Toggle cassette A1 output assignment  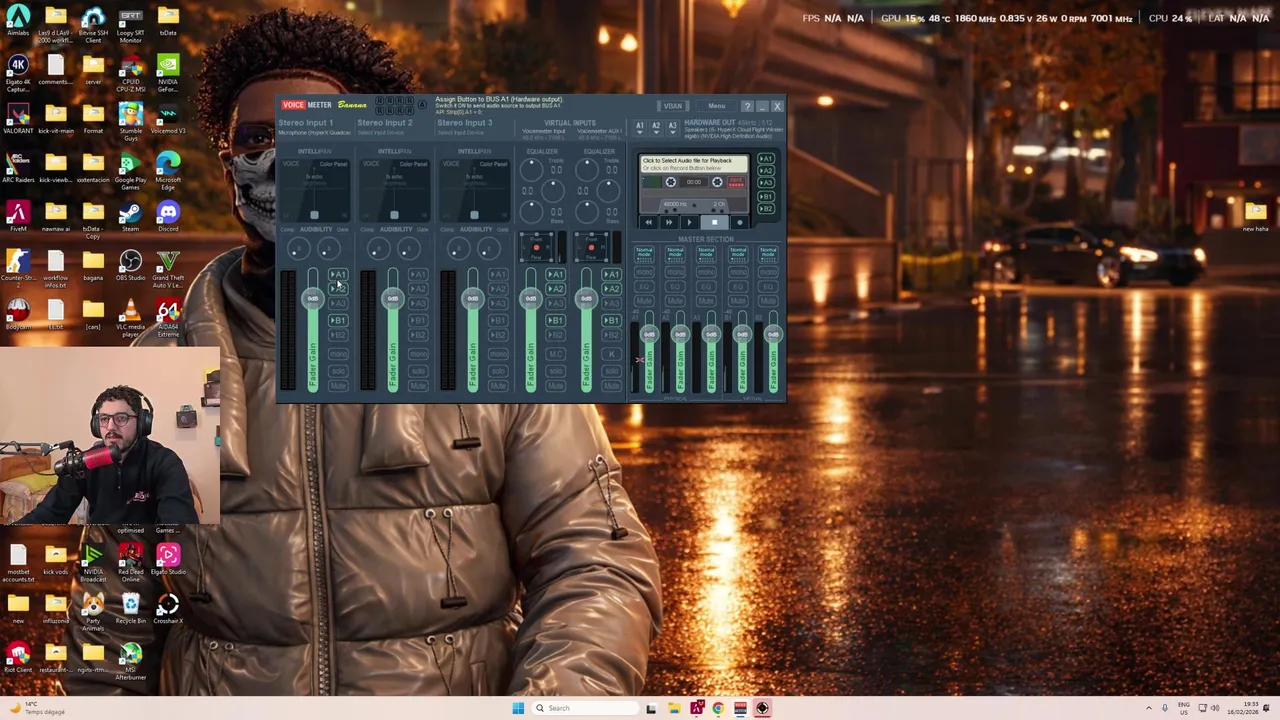tap(766, 158)
